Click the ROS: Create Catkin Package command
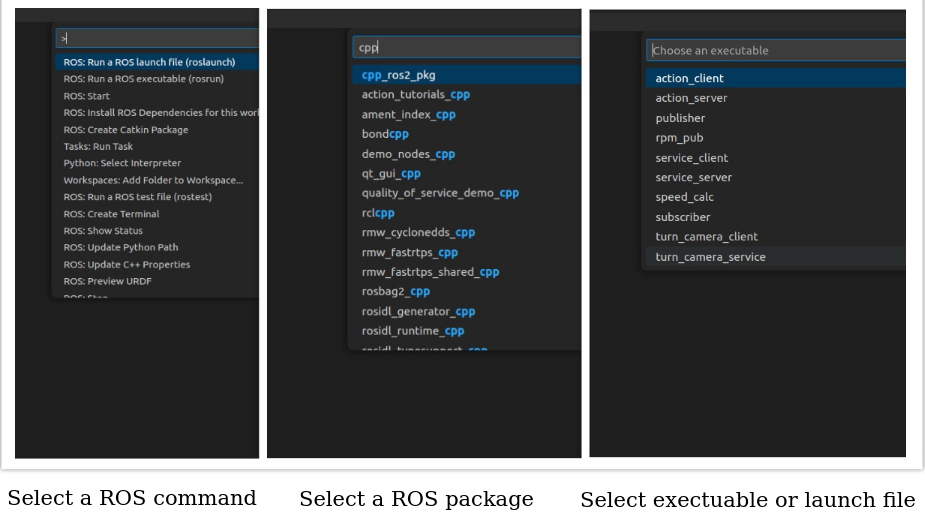This screenshot has height=519, width=925. pyautogui.click(x=126, y=129)
